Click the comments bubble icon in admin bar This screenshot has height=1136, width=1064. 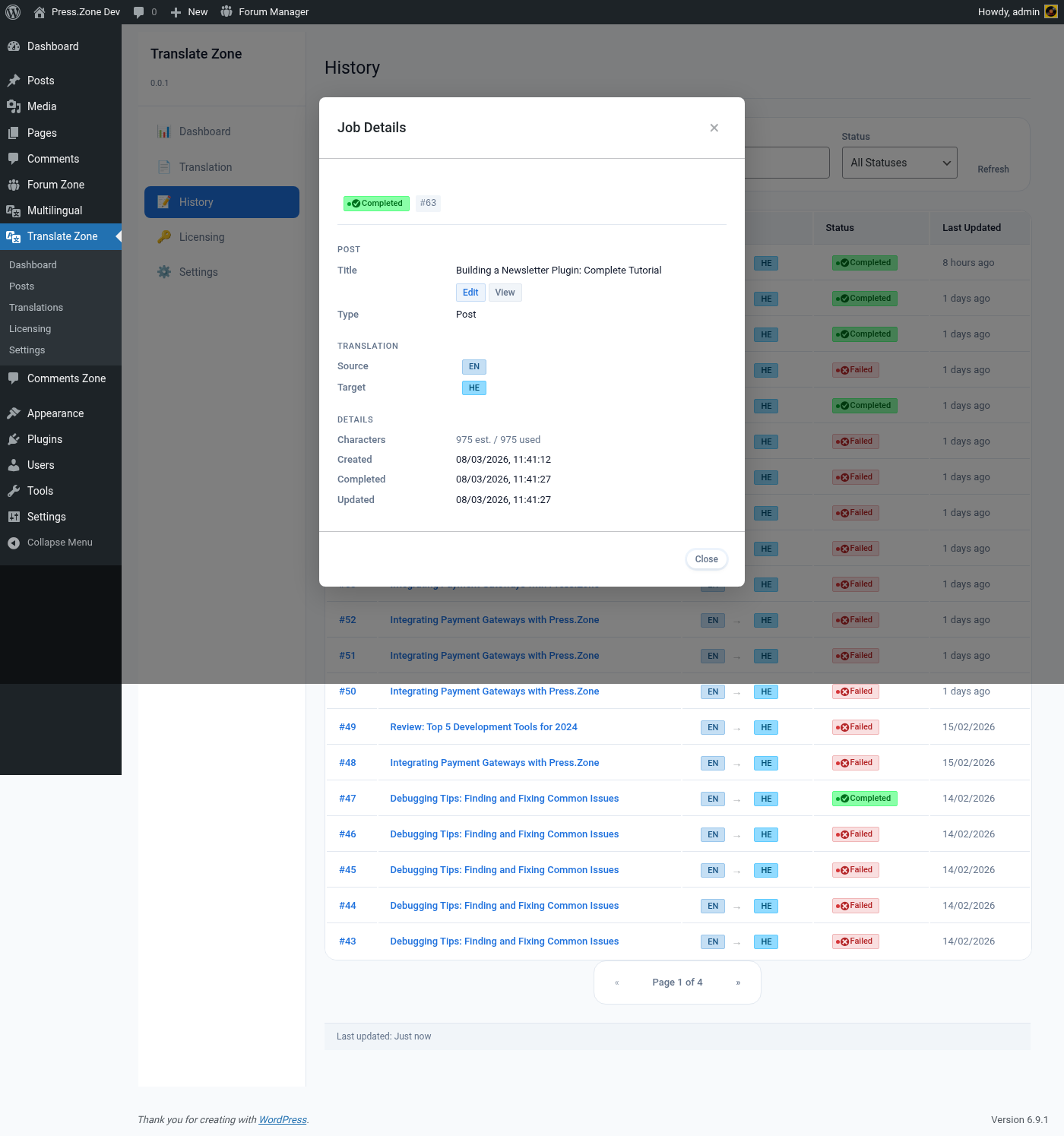(x=138, y=12)
